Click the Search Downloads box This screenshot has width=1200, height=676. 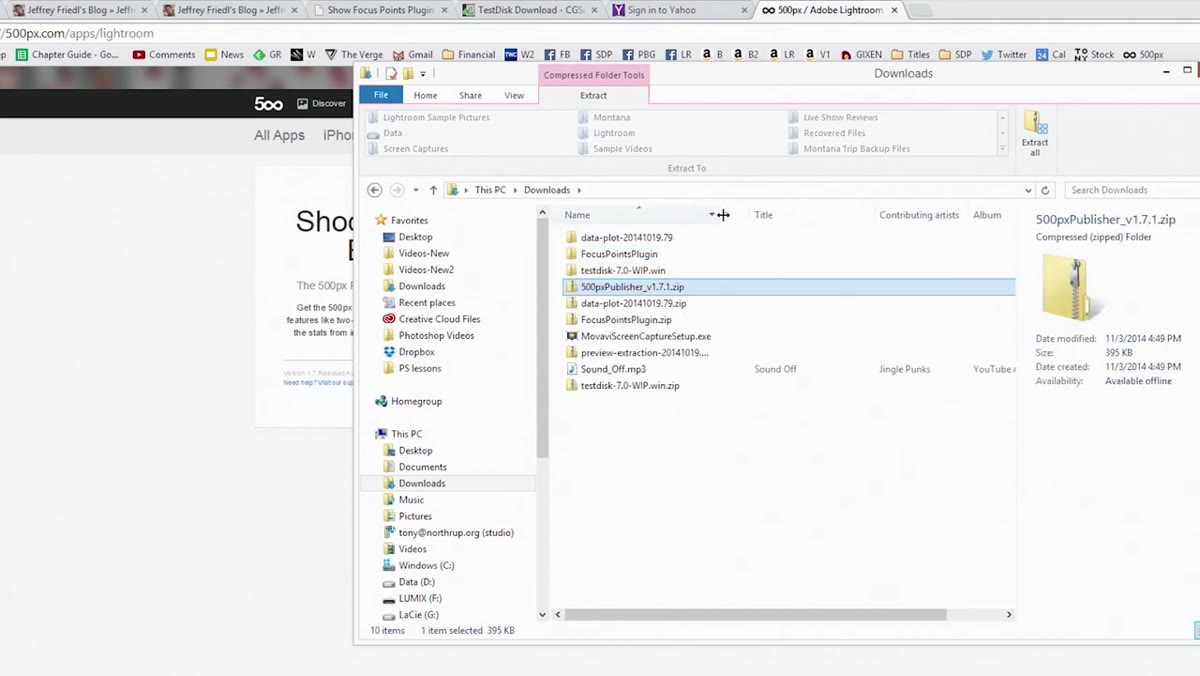pos(1131,190)
